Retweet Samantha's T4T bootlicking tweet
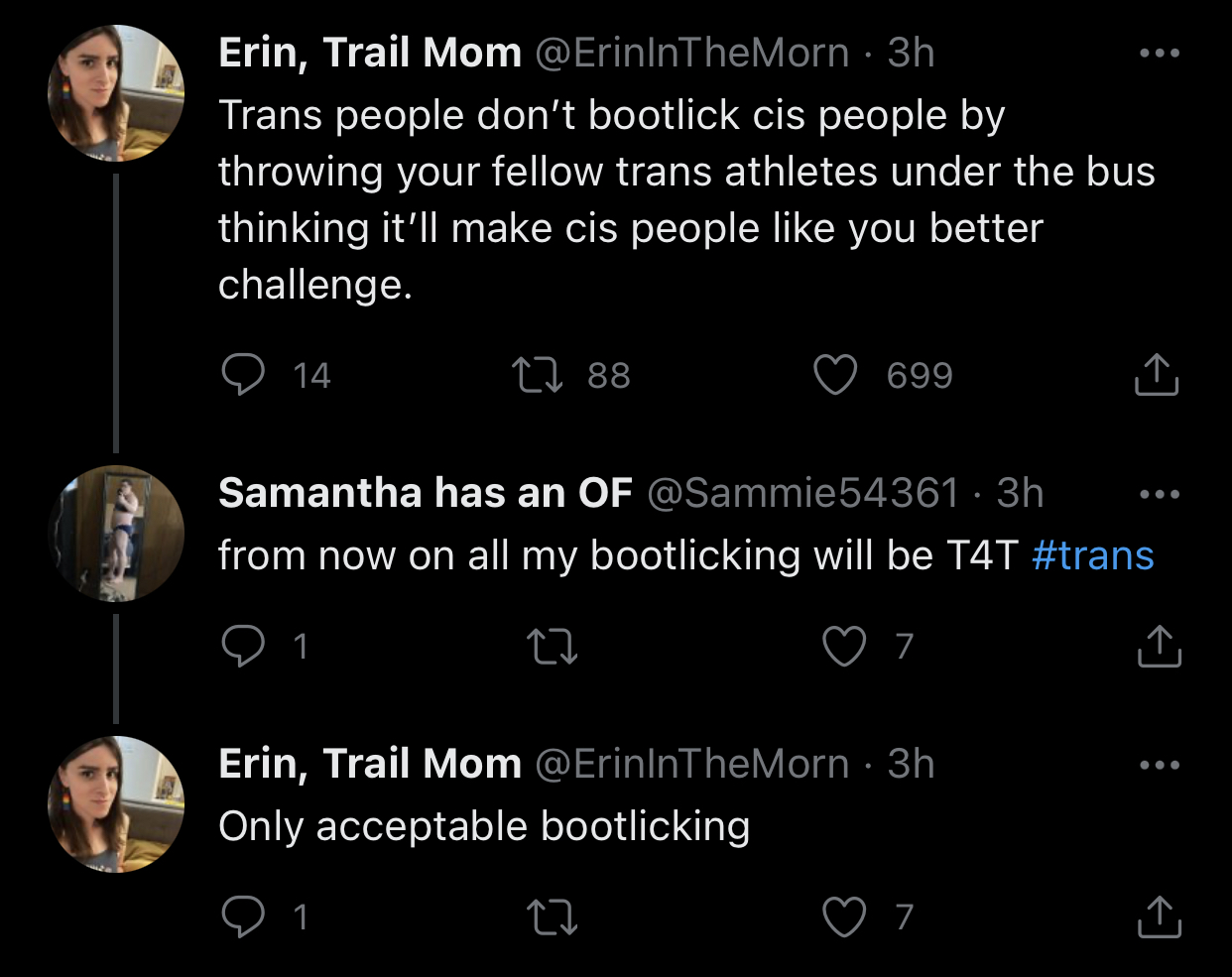 point(552,647)
